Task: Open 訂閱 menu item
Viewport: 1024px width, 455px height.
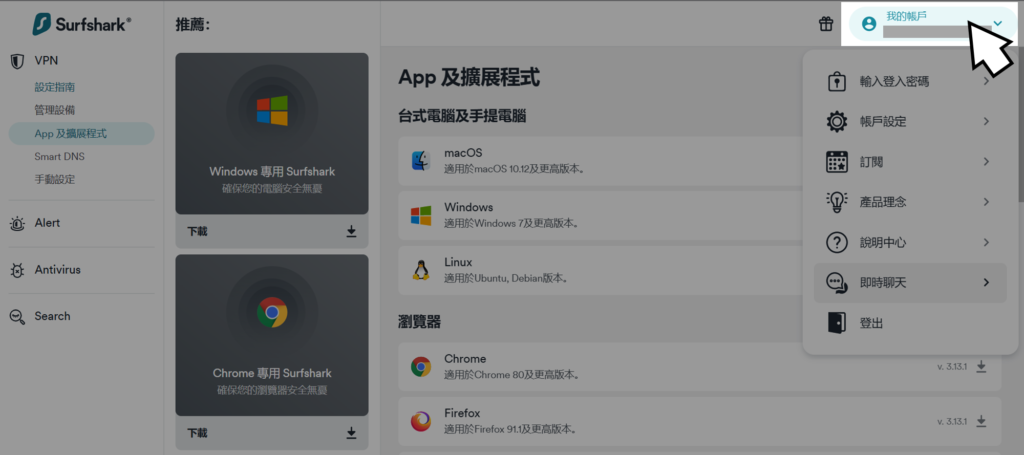Action: (x=910, y=162)
